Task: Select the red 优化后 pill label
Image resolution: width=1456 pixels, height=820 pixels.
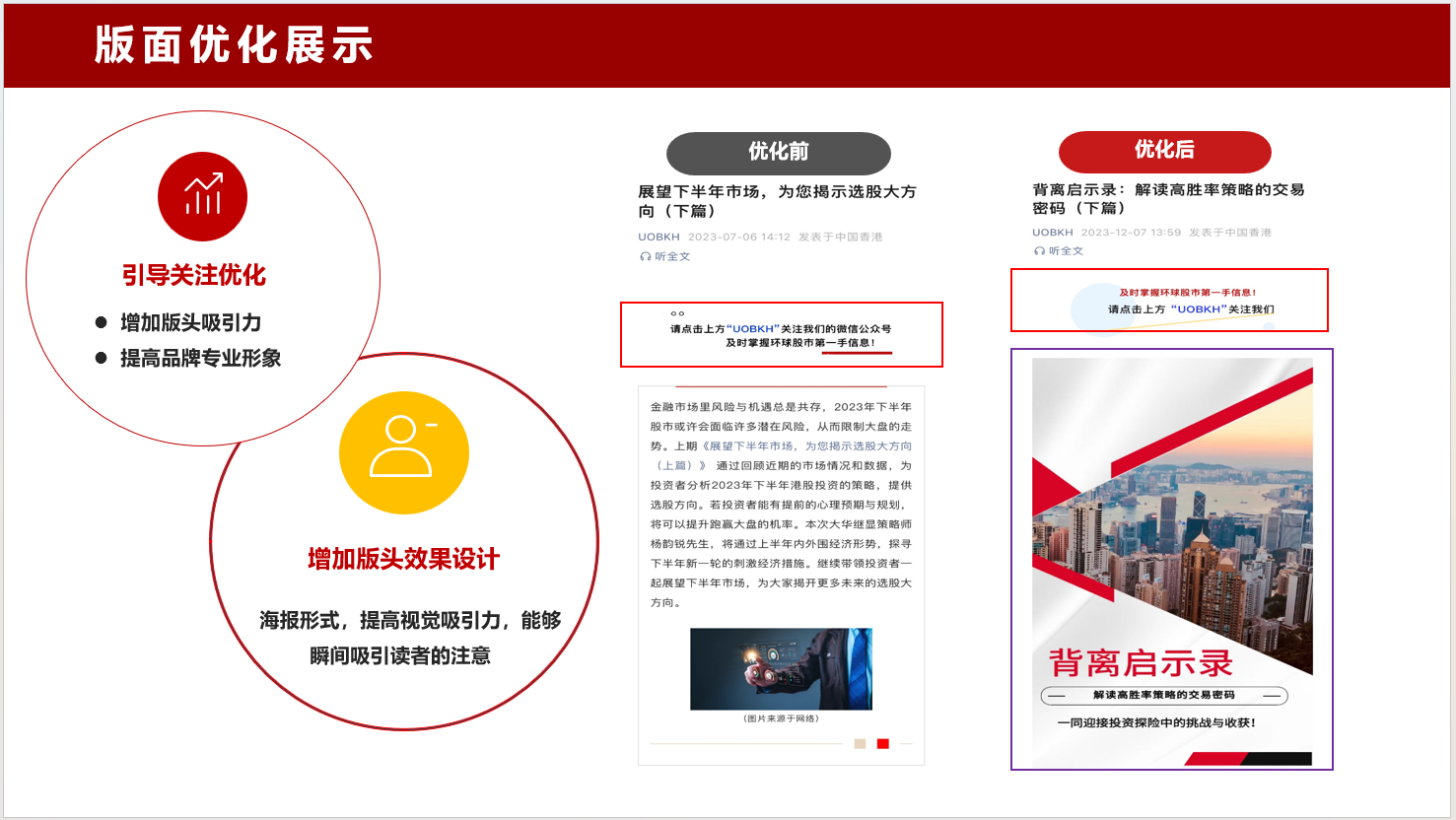Action: [1165, 151]
